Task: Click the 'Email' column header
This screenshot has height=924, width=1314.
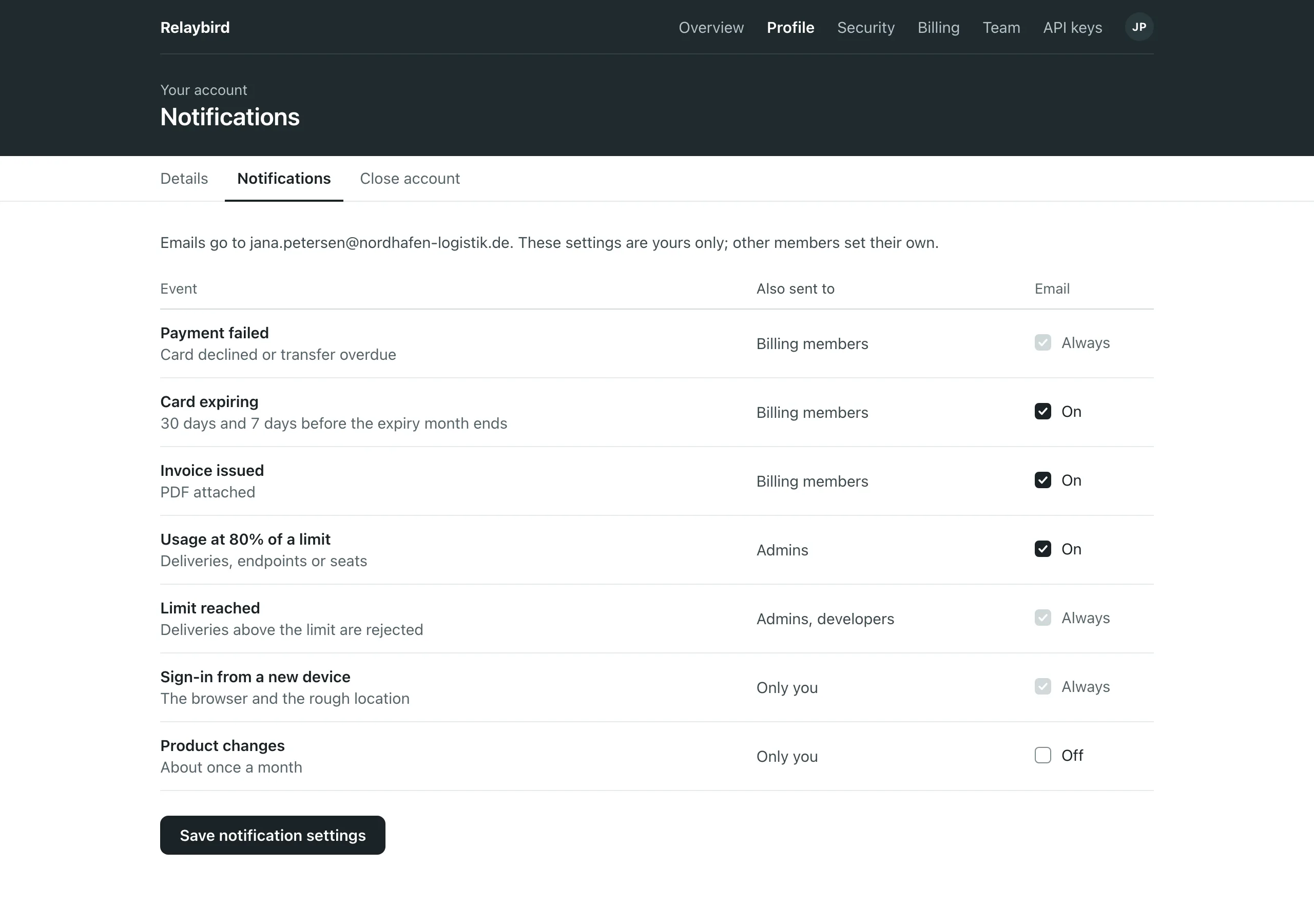Action: point(1052,288)
